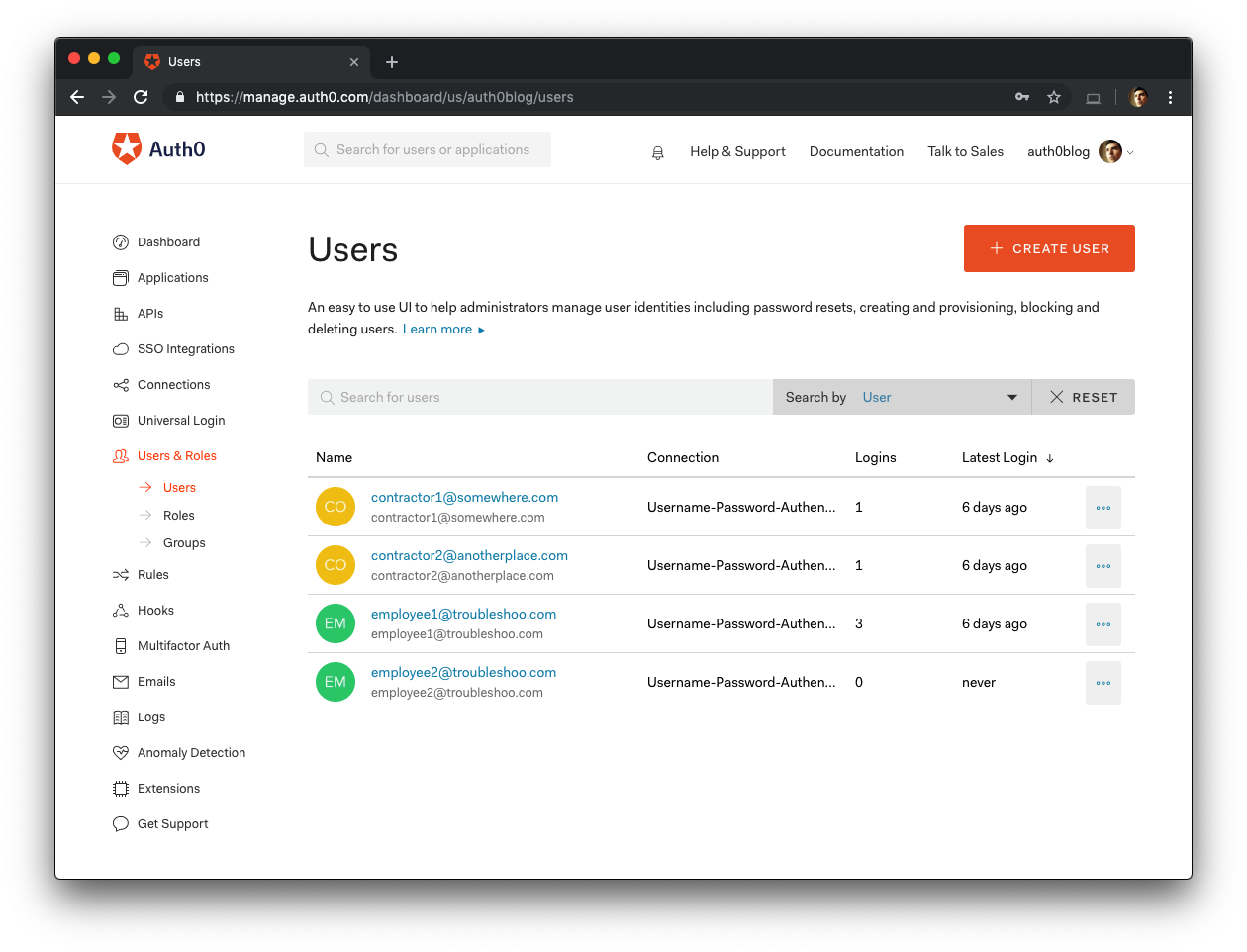Click the Connection column header
This screenshot has height=952, width=1247.
pos(683,457)
